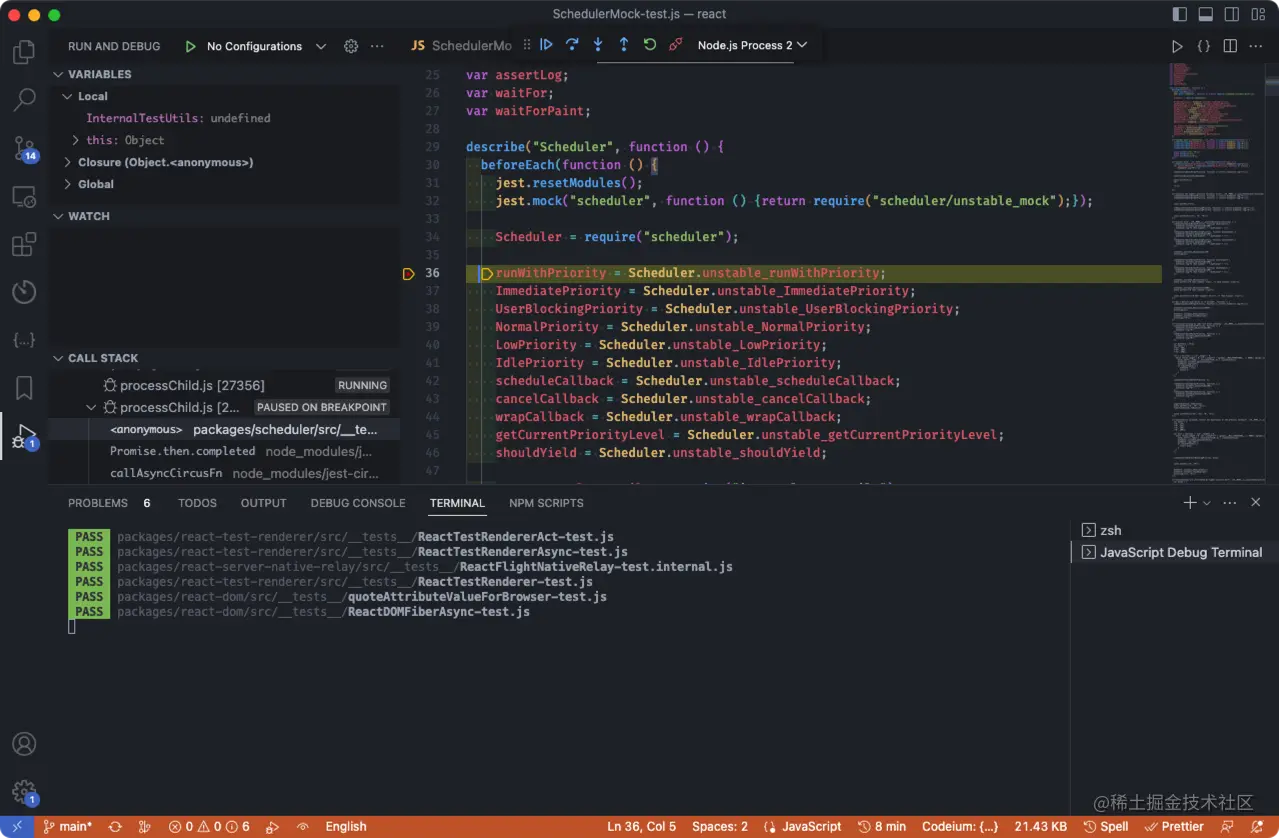This screenshot has width=1279, height=838.
Task: Click Step Into in the debug toolbar
Action: [x=598, y=45]
